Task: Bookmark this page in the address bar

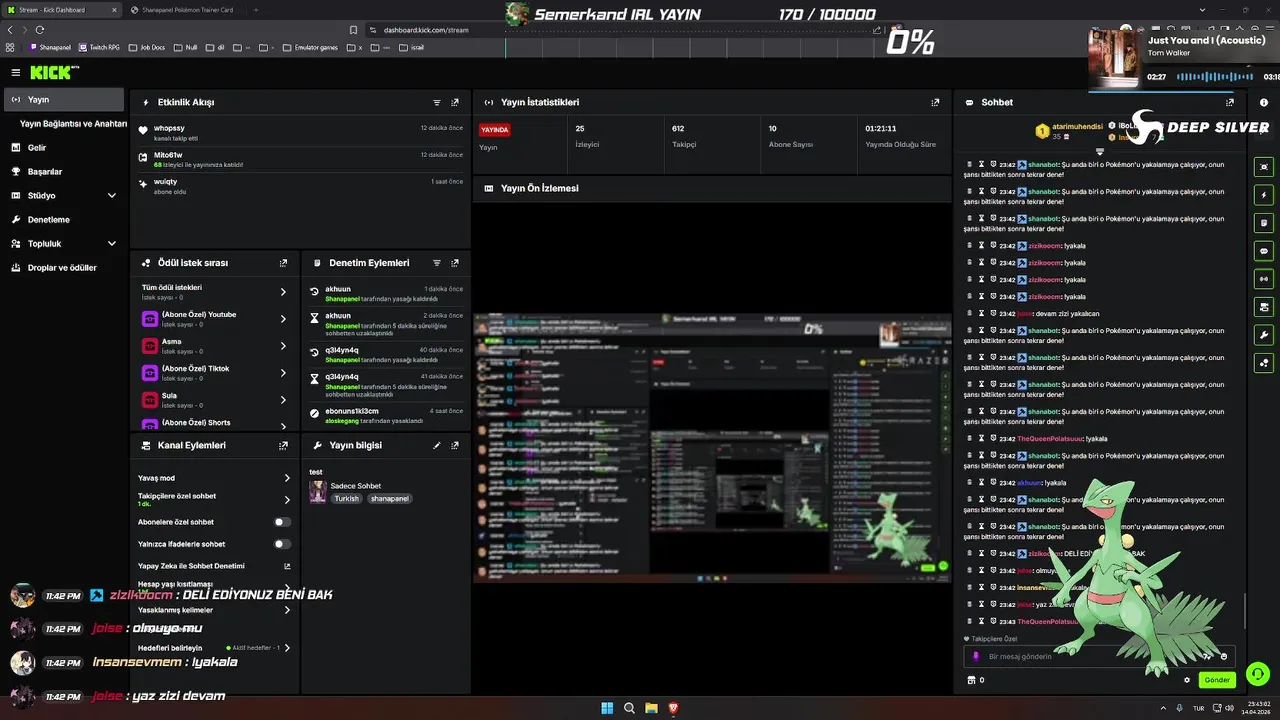Action: pos(353,30)
